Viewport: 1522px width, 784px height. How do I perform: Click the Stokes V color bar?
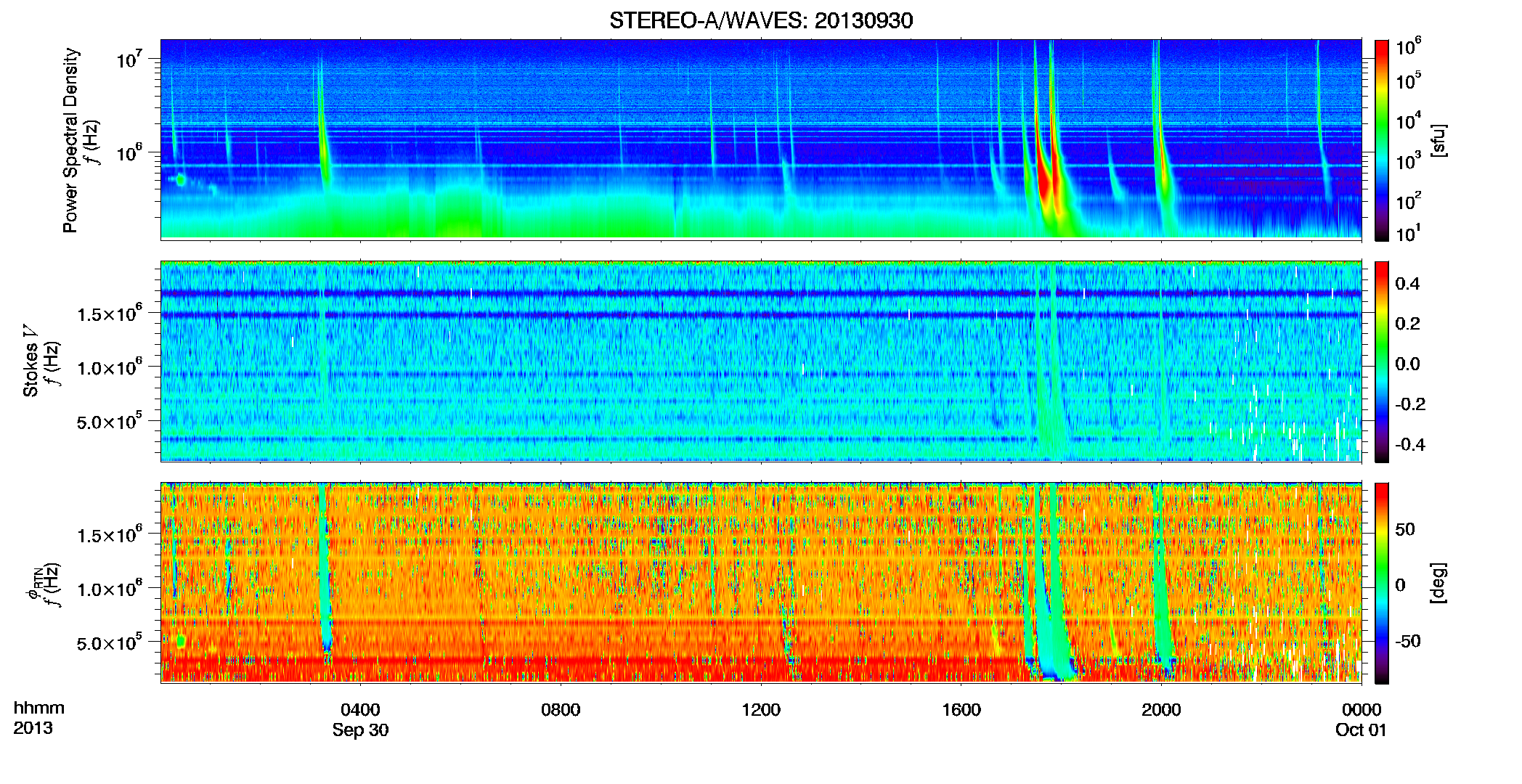1382,362
